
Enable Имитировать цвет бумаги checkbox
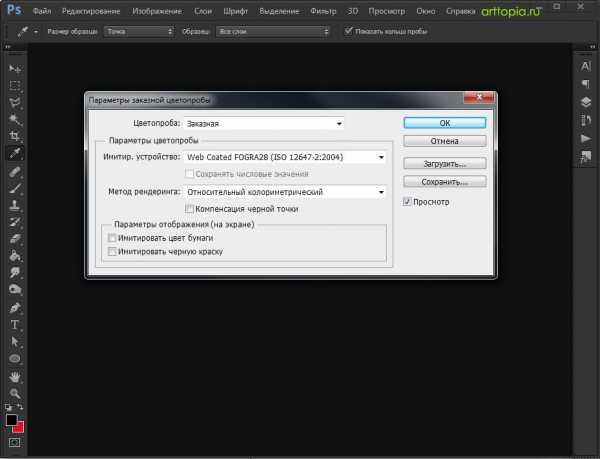click(x=112, y=238)
